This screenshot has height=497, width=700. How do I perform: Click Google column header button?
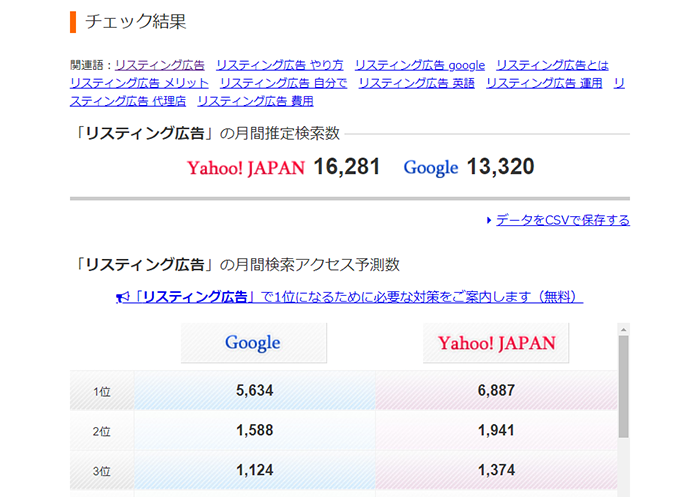254,343
